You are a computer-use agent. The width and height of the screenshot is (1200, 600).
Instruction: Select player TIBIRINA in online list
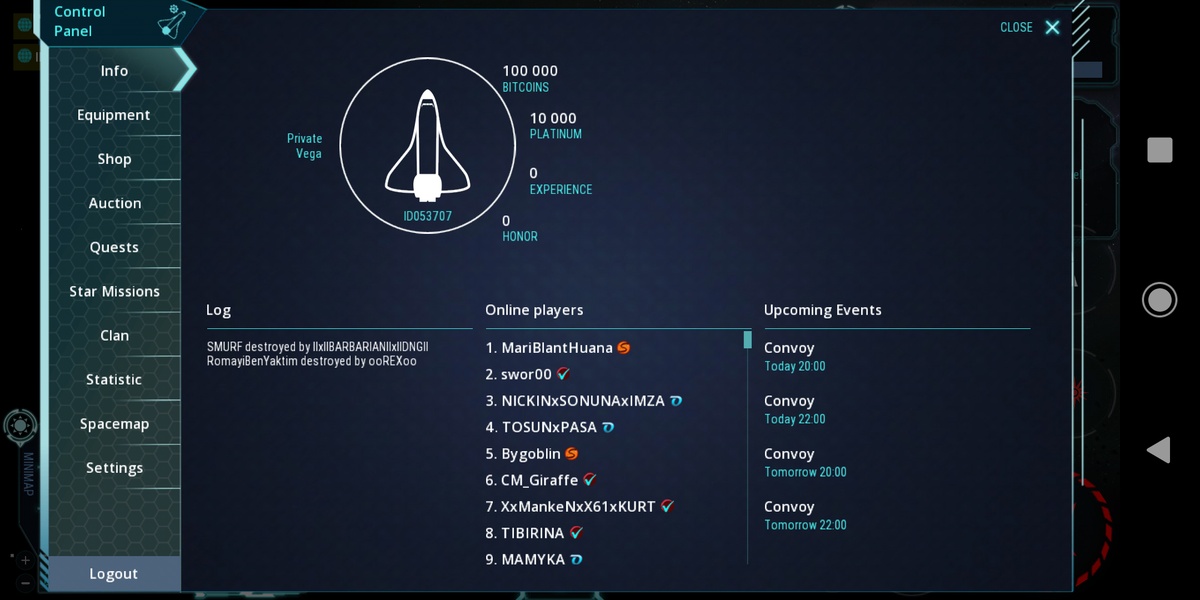(x=534, y=533)
